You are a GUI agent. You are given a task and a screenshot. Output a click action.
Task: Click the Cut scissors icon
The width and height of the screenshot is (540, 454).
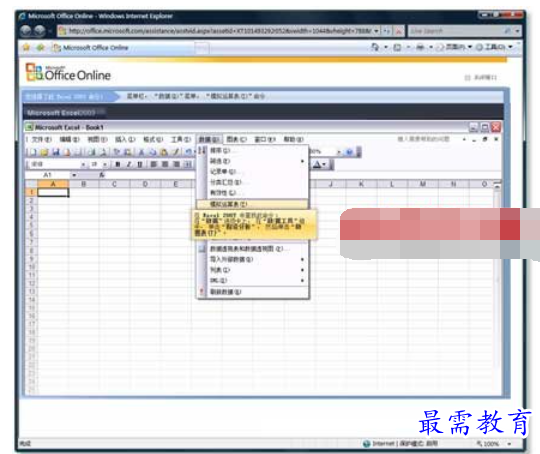141,152
